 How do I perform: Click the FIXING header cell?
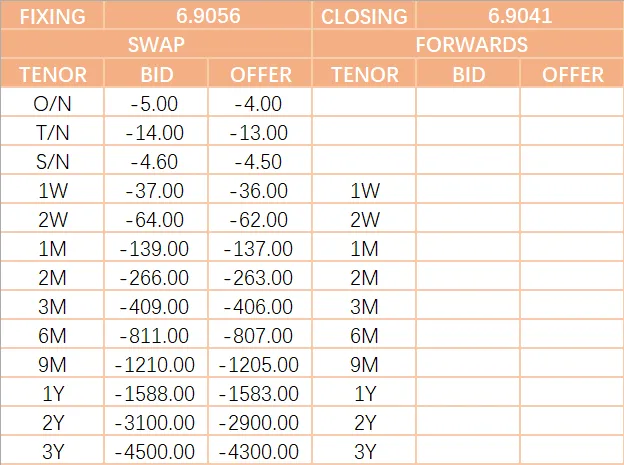pos(51,16)
